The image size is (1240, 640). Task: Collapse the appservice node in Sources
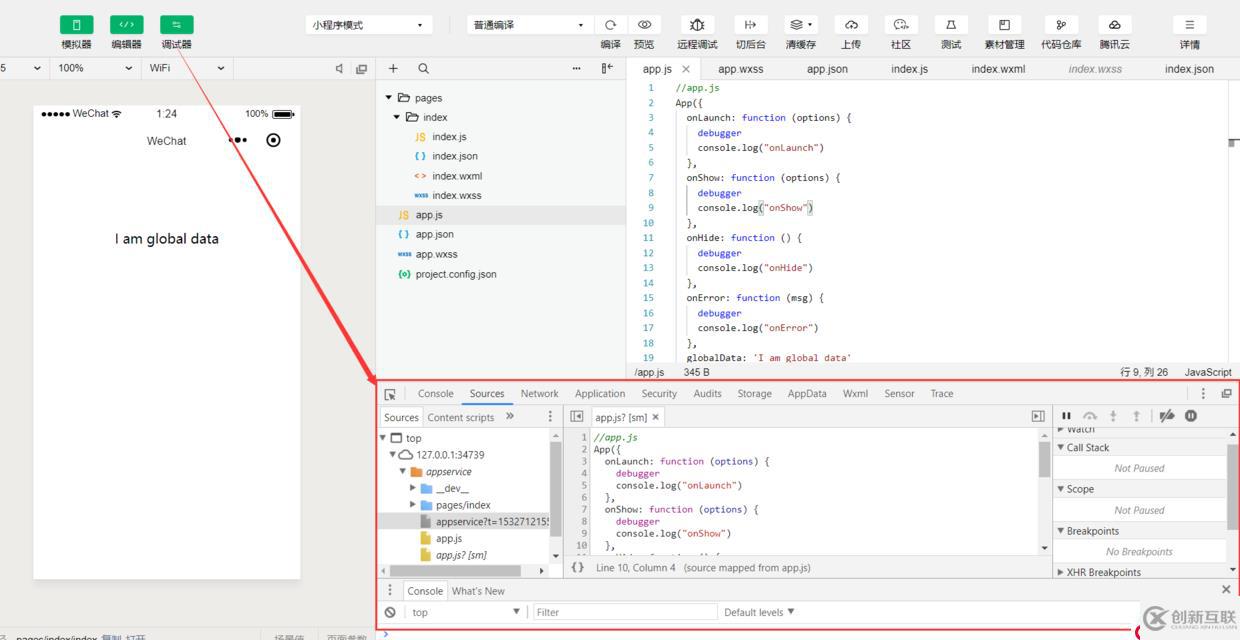point(403,471)
